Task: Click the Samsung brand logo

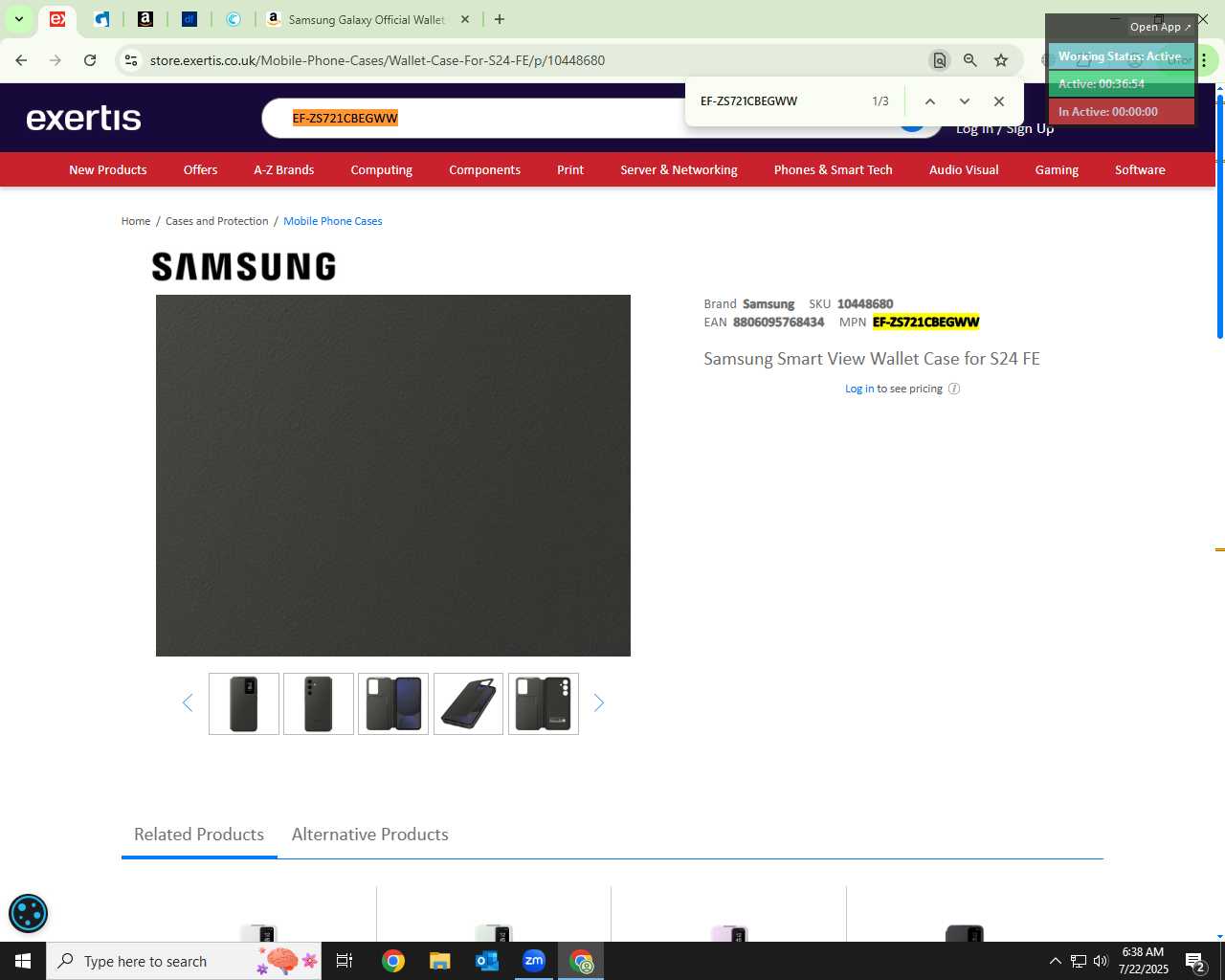Action: coord(244,266)
